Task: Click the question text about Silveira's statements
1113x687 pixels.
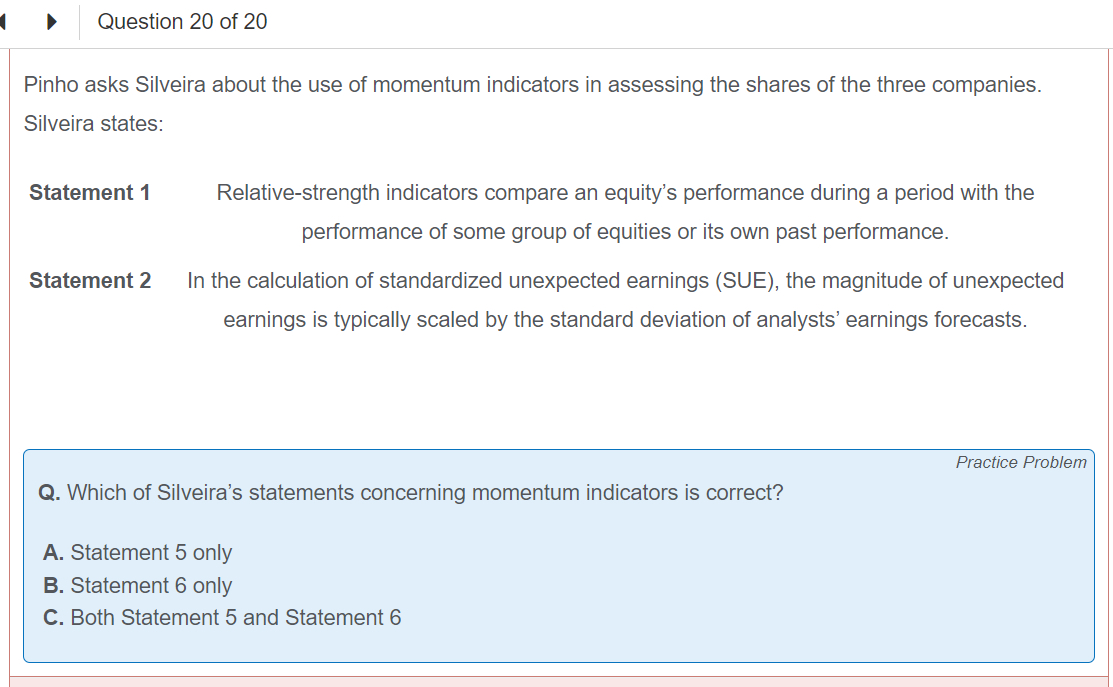Action: tap(425, 493)
